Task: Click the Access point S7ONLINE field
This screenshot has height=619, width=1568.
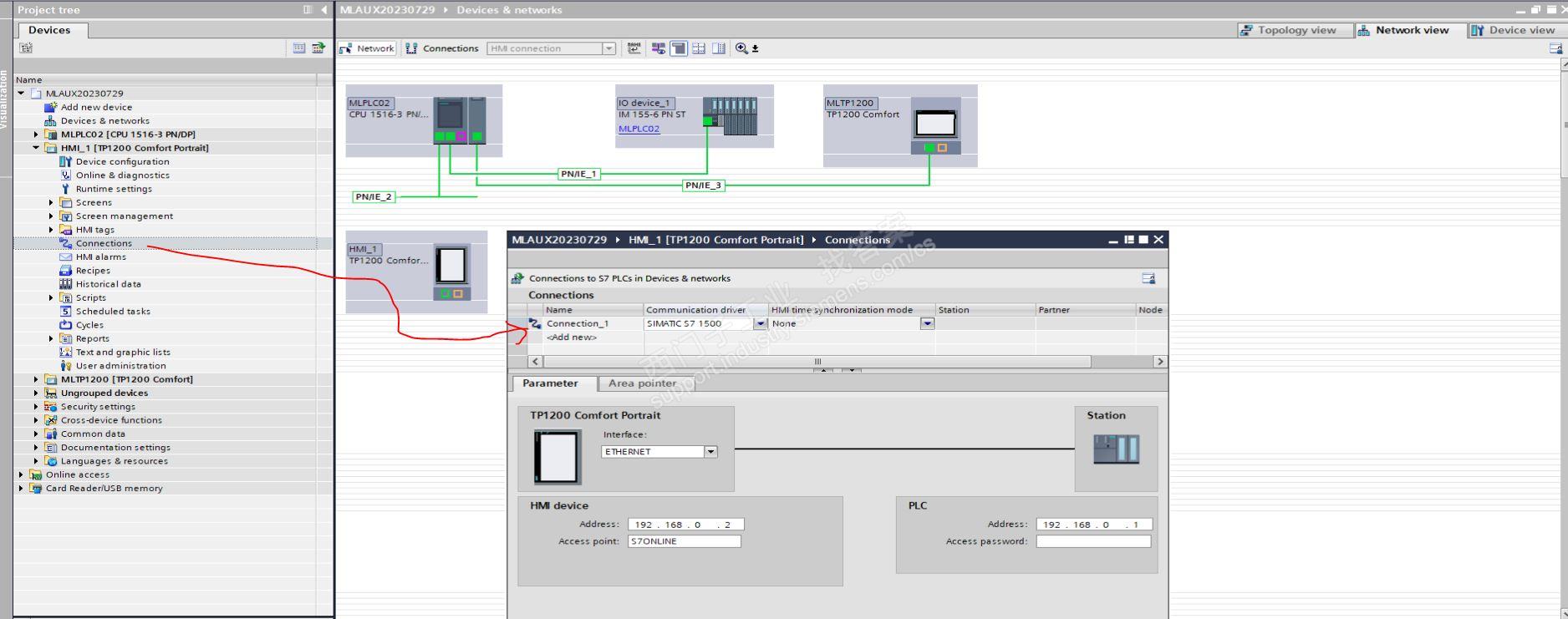Action: pyautogui.click(x=685, y=541)
